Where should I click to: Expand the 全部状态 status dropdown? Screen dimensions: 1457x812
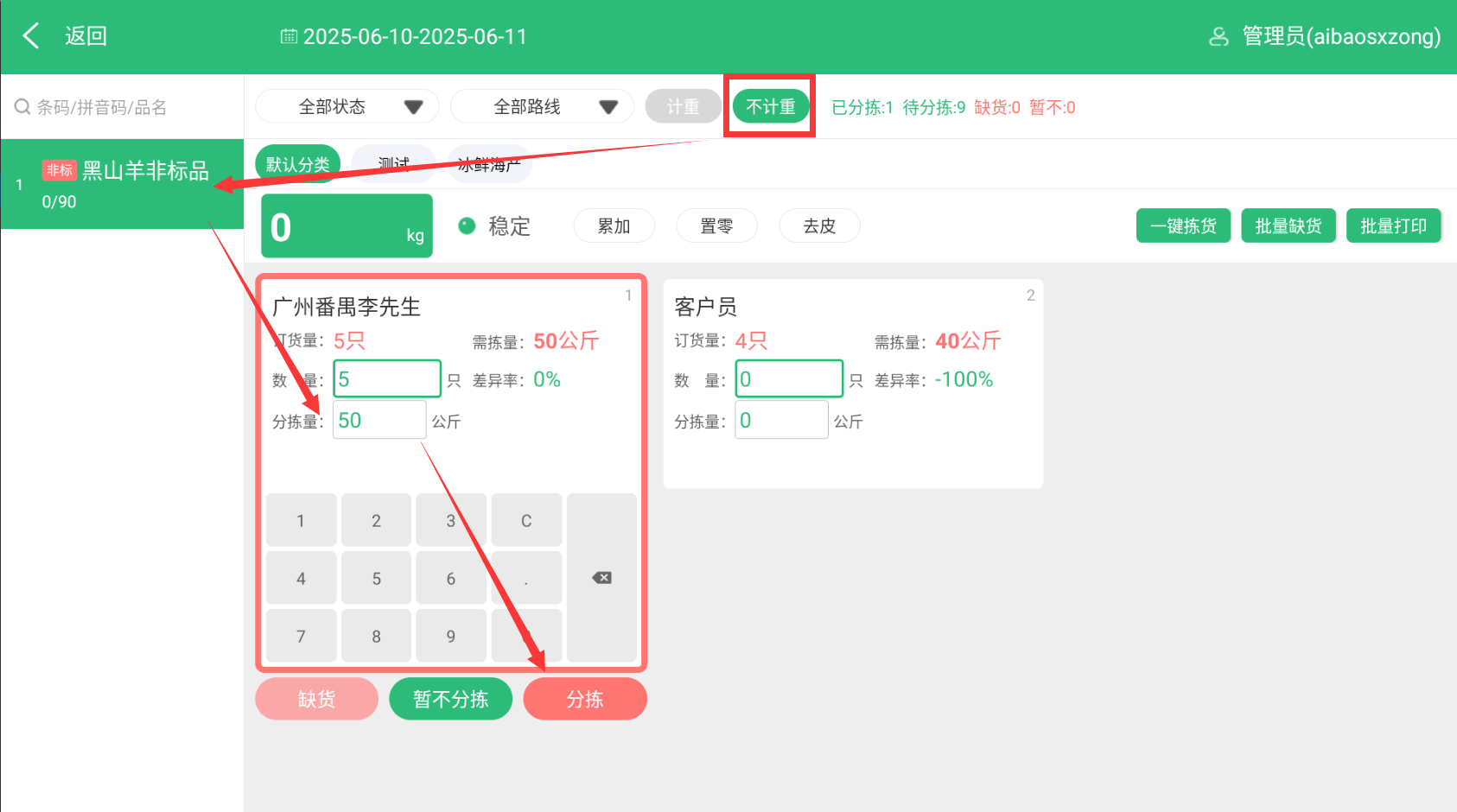(347, 106)
